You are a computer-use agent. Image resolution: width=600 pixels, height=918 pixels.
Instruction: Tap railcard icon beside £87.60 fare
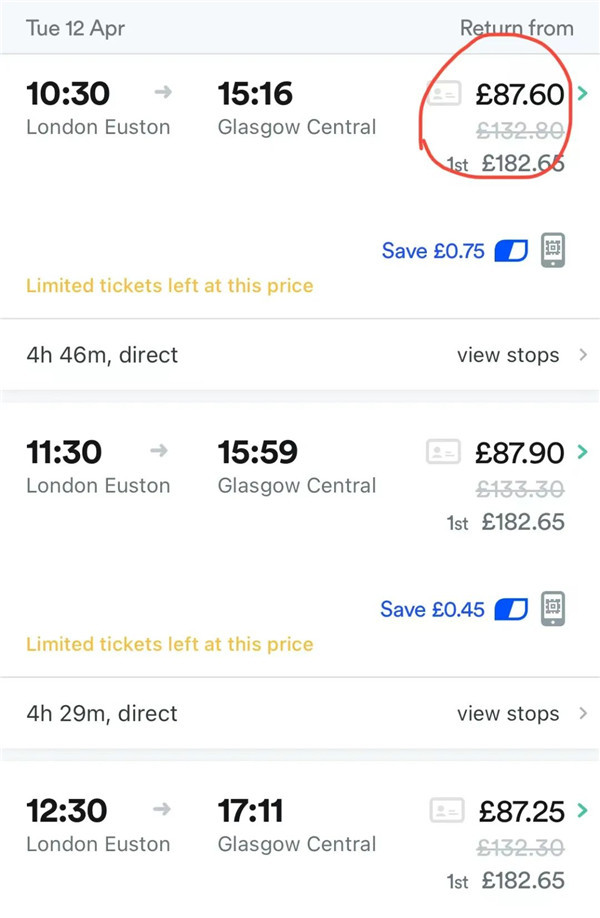click(x=443, y=95)
